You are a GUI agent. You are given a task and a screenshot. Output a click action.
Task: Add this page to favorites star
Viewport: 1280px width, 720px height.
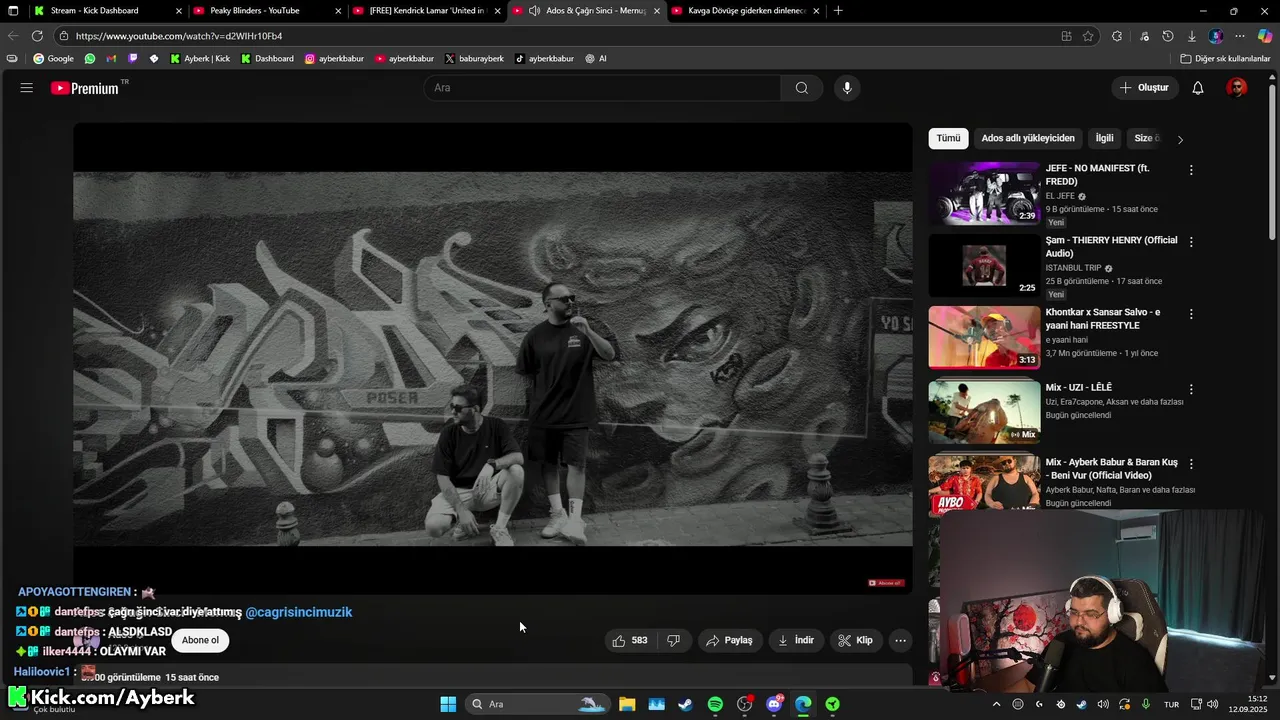(1088, 36)
